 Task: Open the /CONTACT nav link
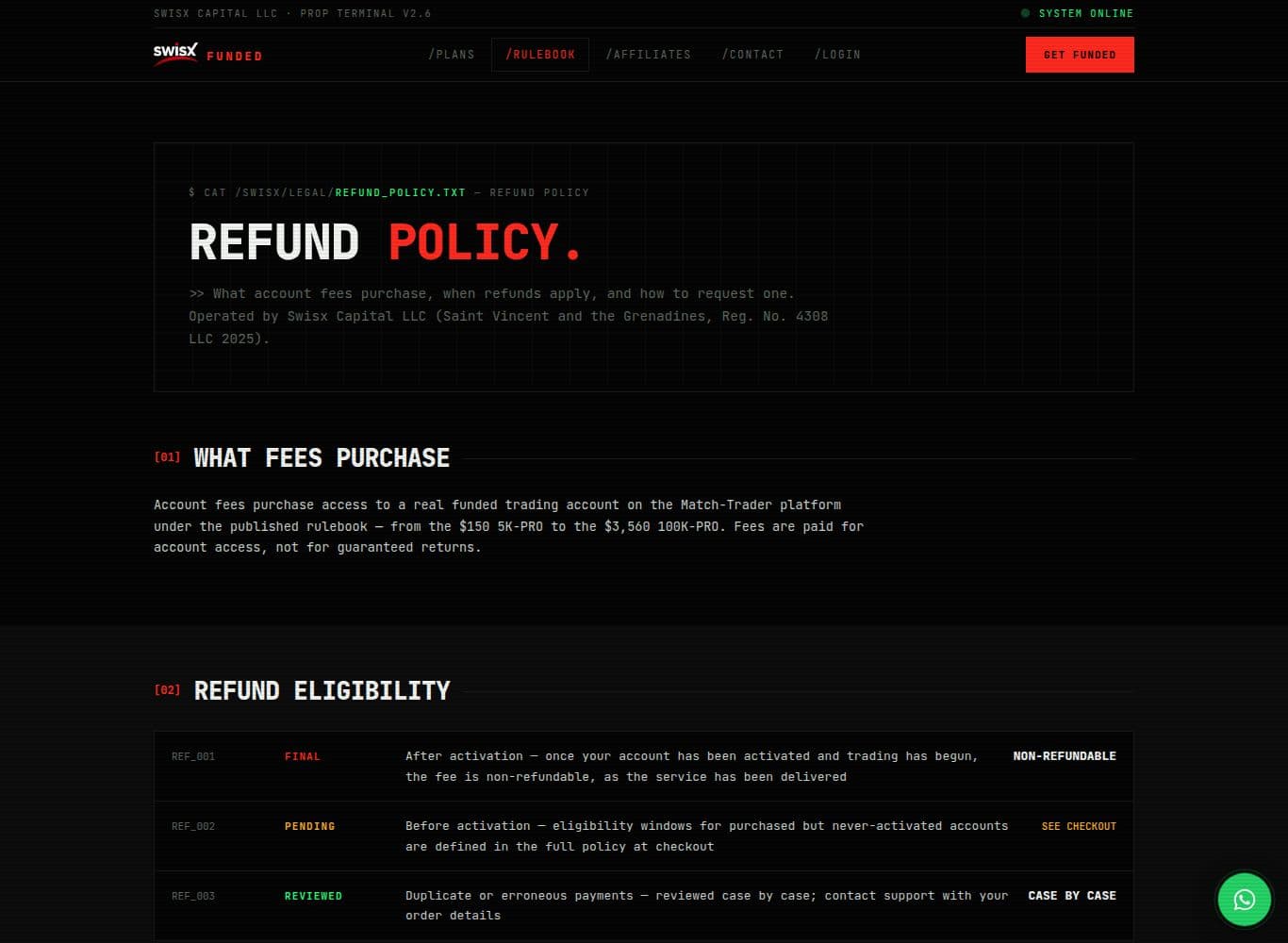(x=752, y=55)
